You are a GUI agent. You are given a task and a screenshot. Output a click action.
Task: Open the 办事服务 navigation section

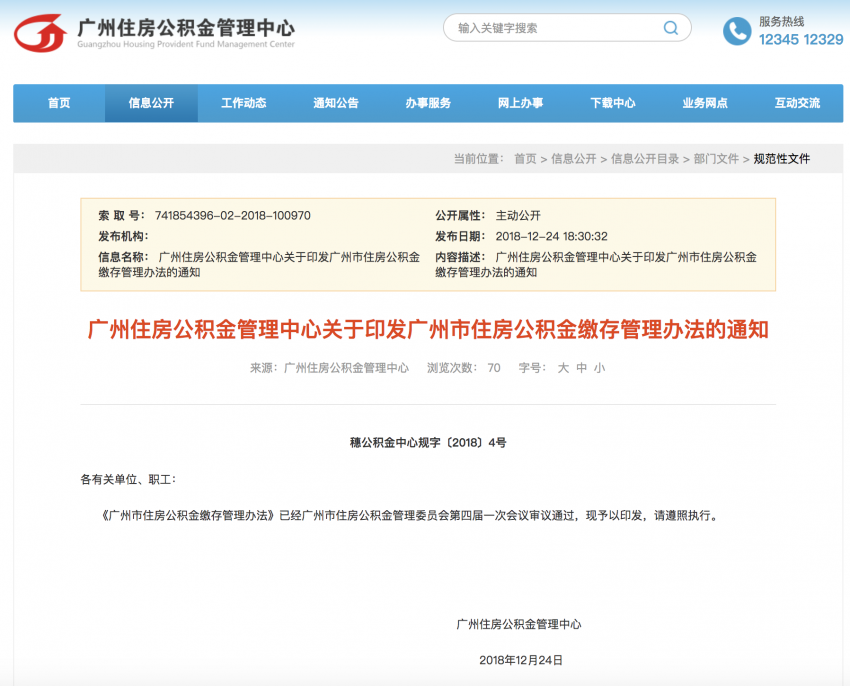point(428,103)
